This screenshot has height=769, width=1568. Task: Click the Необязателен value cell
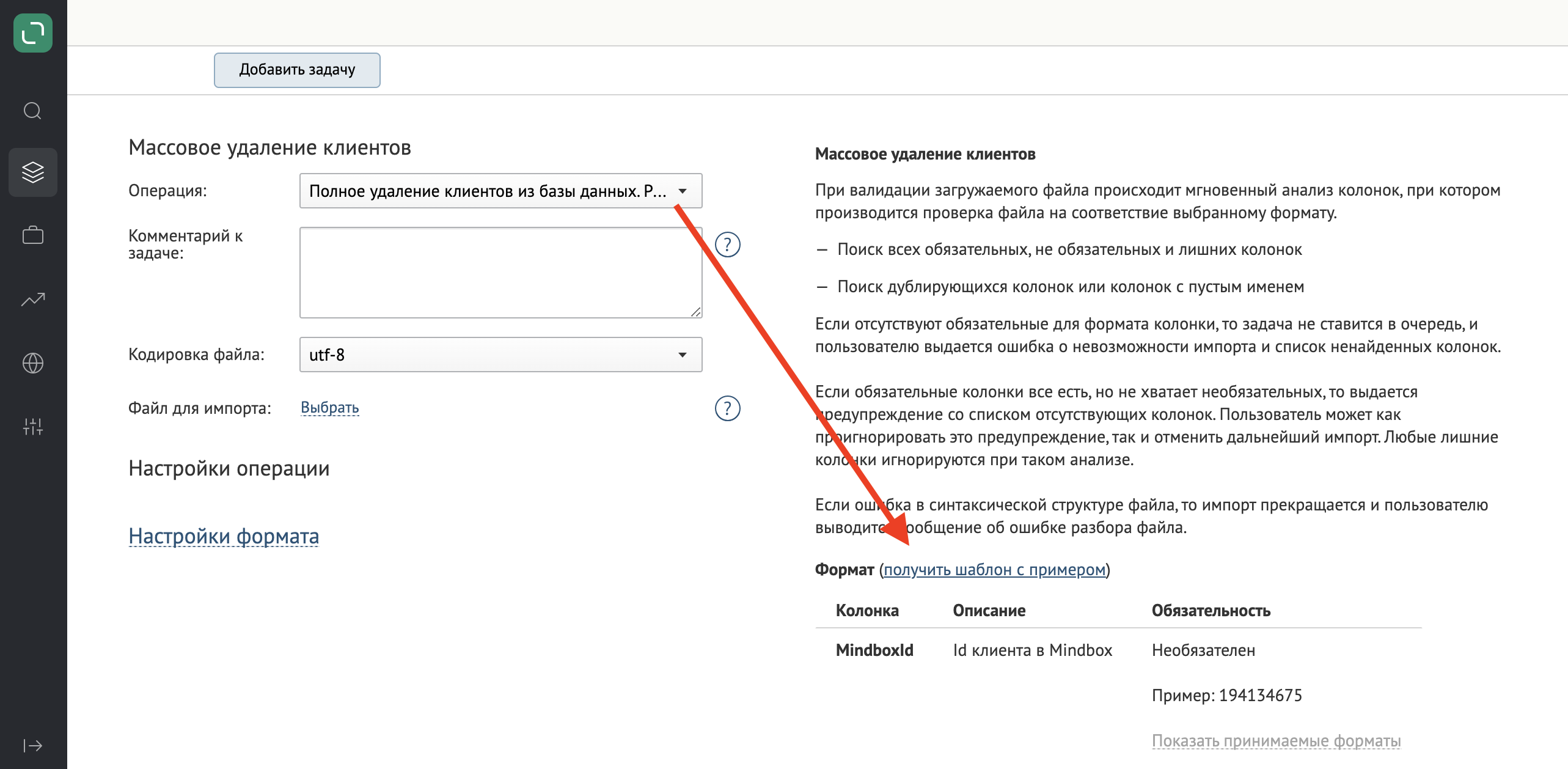pos(1203,650)
